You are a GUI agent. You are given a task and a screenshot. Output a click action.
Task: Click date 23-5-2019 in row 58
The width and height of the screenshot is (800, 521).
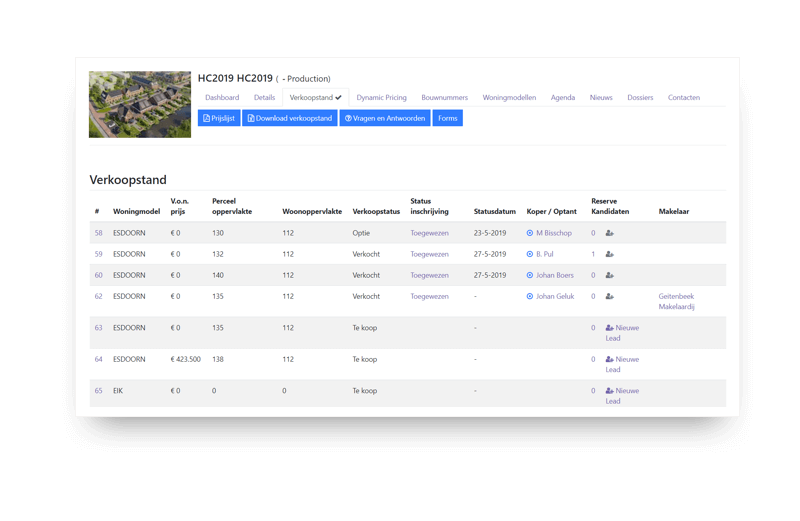pyautogui.click(x=490, y=233)
